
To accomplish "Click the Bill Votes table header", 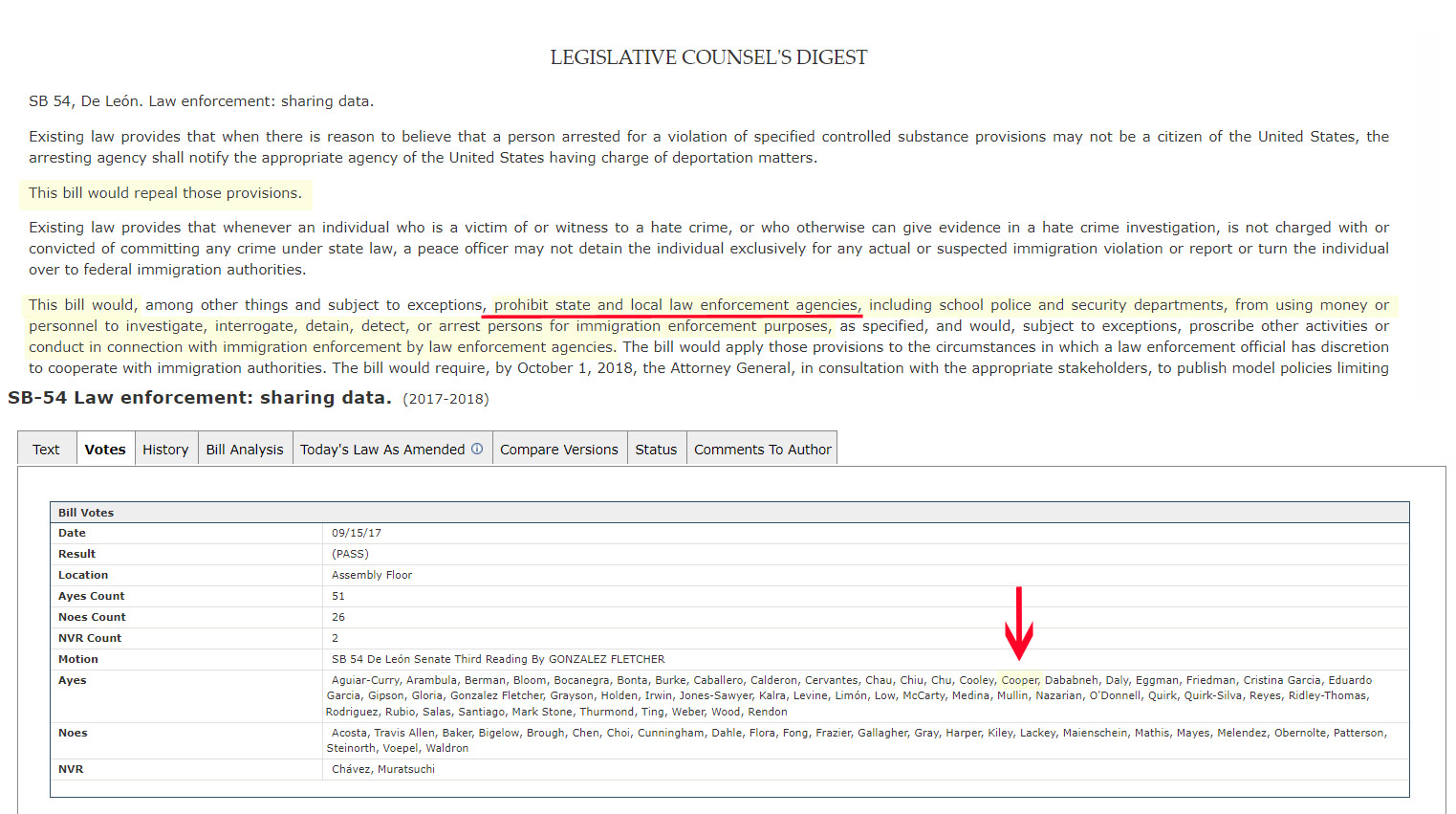I will coord(86,513).
